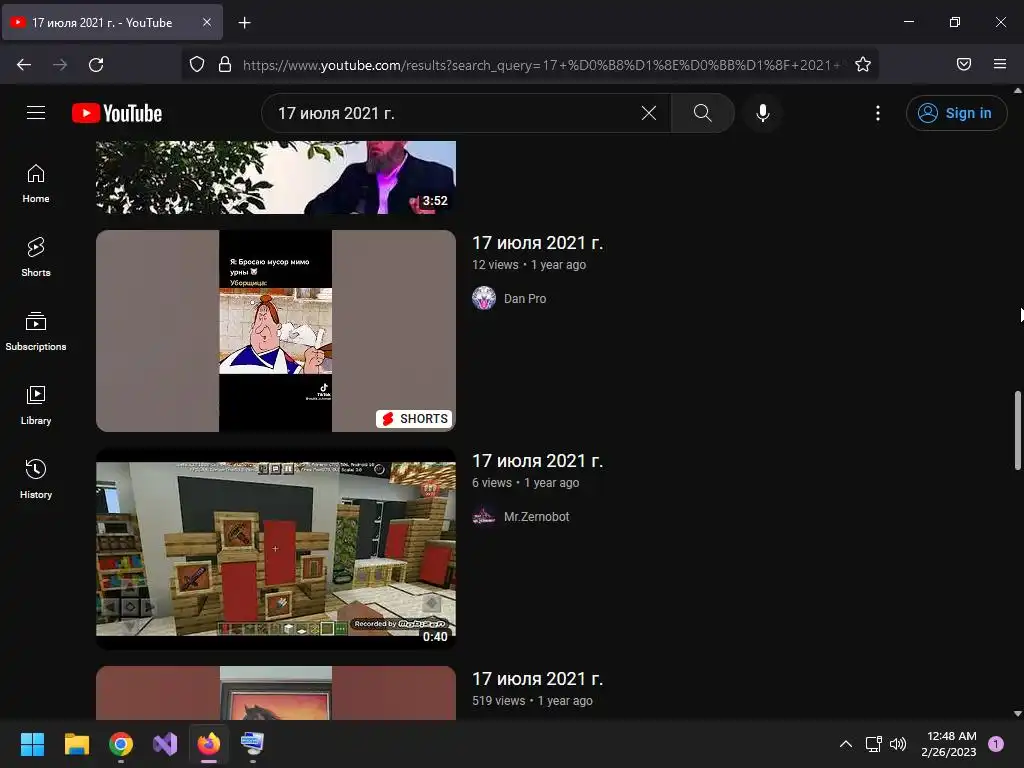Open Shorts in sidebar

pyautogui.click(x=36, y=257)
